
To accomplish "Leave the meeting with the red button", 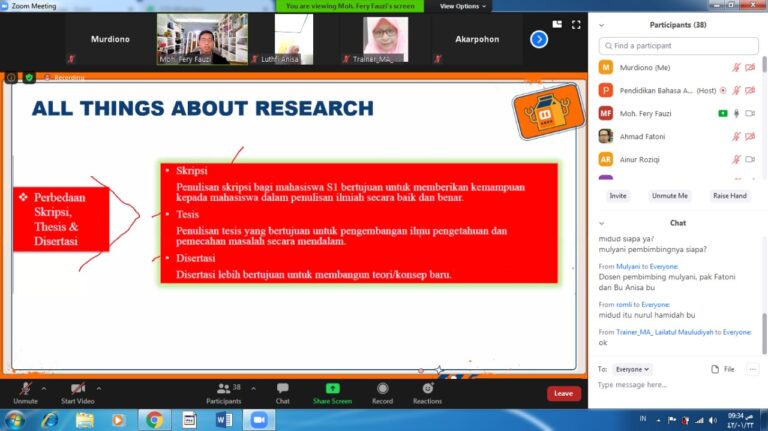I will 564,393.
